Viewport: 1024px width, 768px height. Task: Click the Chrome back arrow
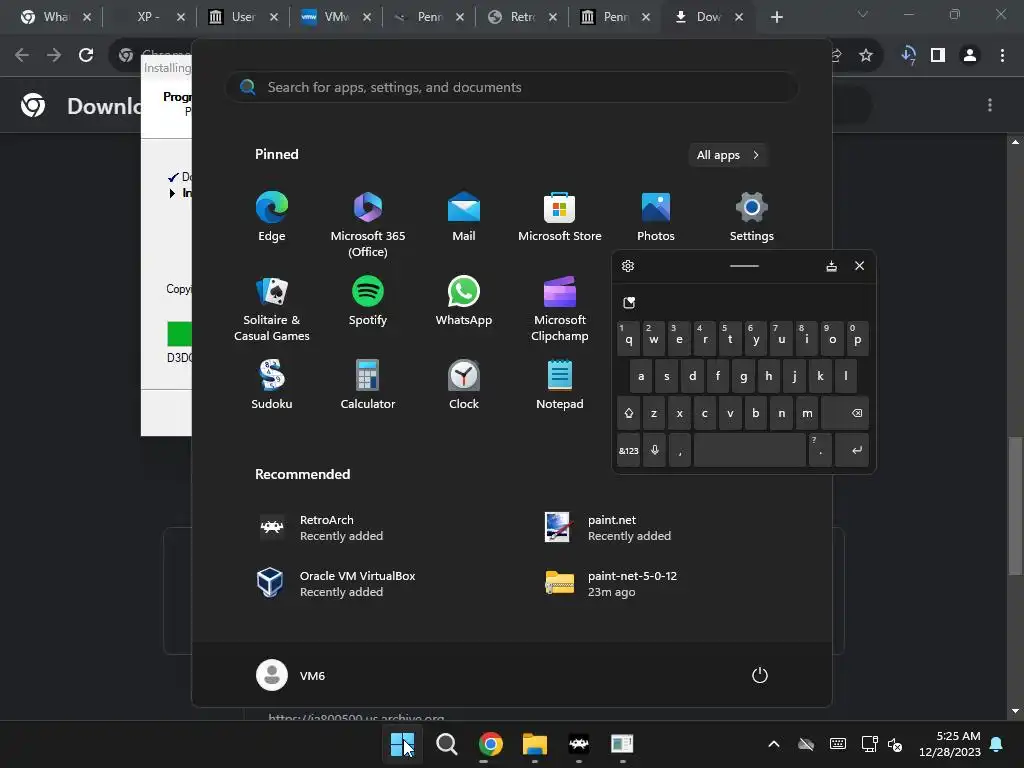point(22,55)
